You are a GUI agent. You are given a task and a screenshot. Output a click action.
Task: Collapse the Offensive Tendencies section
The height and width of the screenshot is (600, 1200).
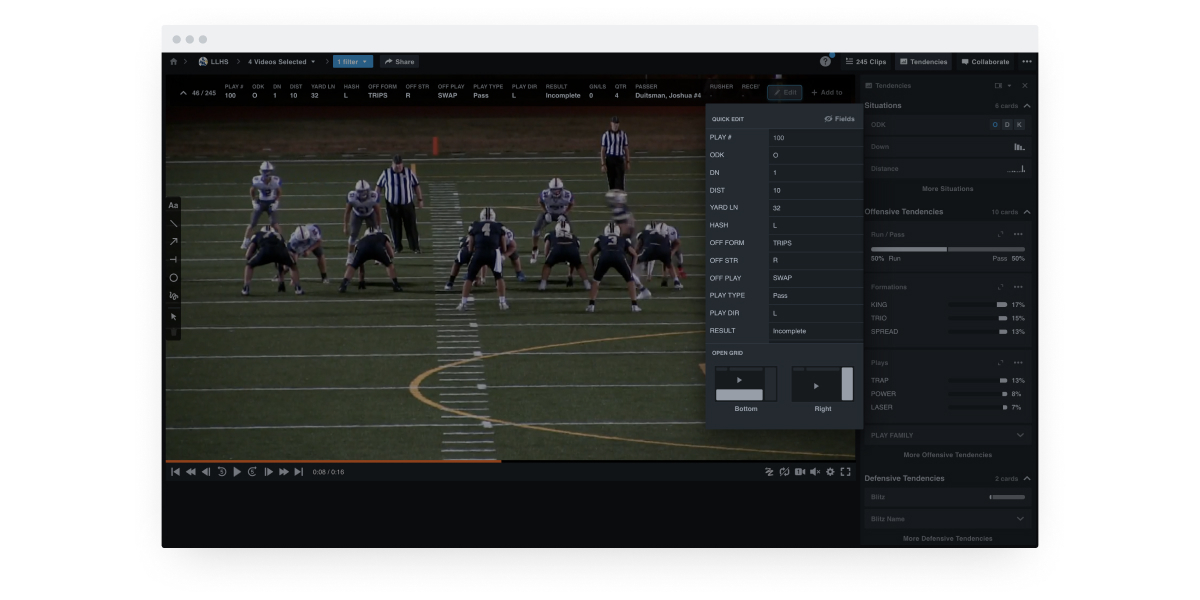pyautogui.click(x=1027, y=212)
